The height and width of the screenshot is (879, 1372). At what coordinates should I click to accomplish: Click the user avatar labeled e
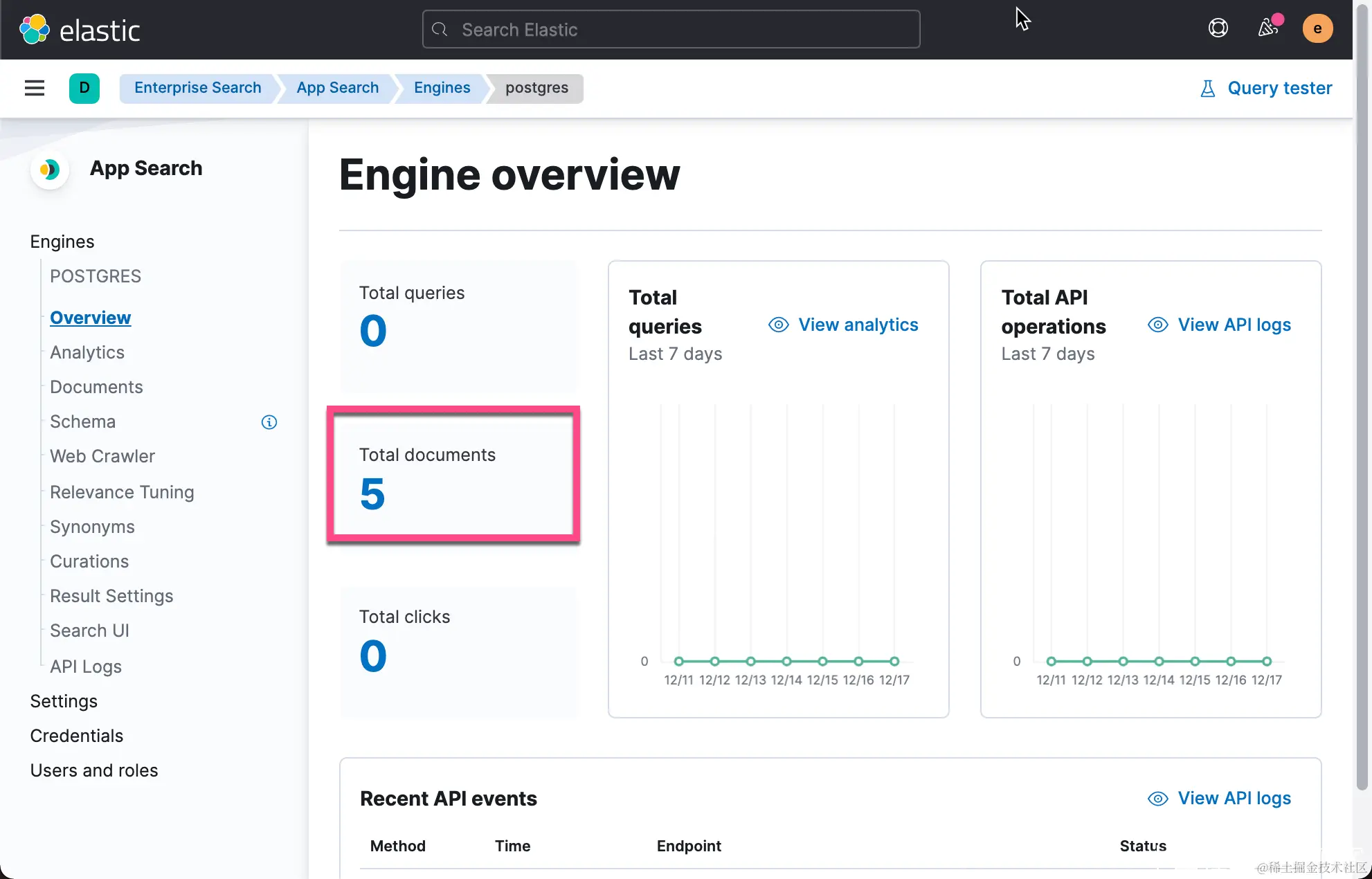tap(1317, 28)
